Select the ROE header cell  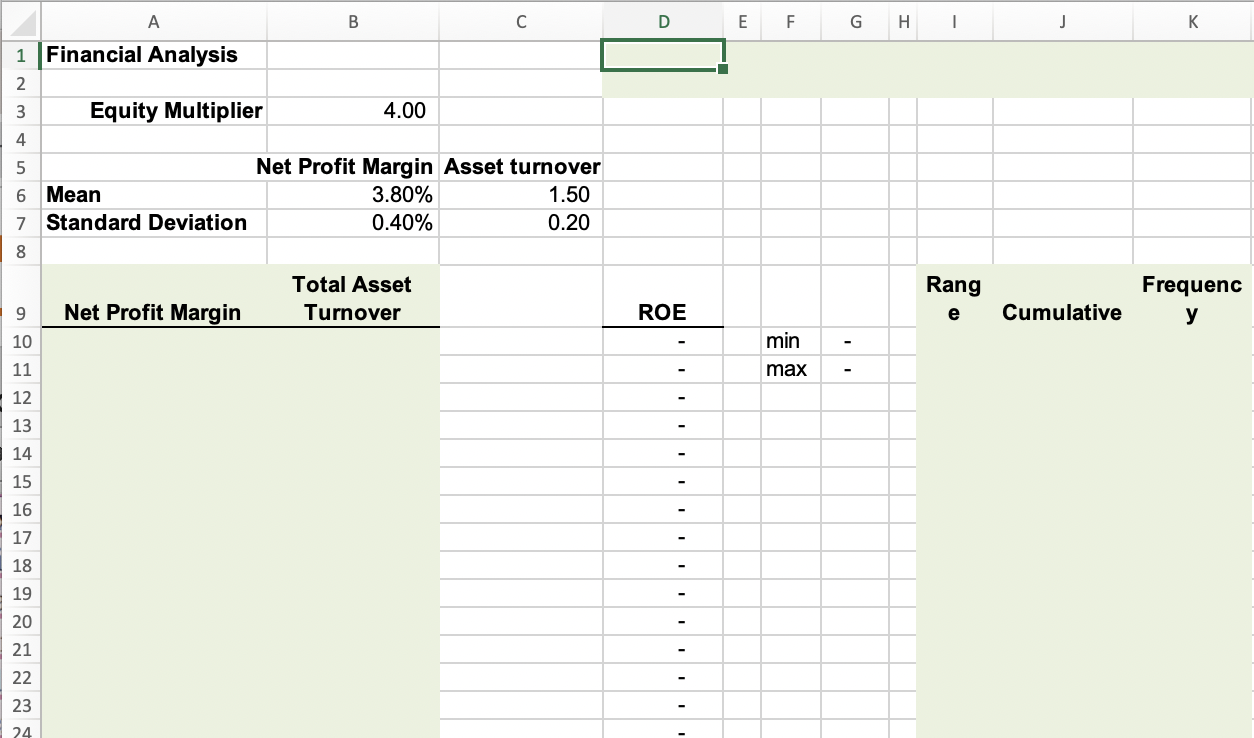(662, 297)
